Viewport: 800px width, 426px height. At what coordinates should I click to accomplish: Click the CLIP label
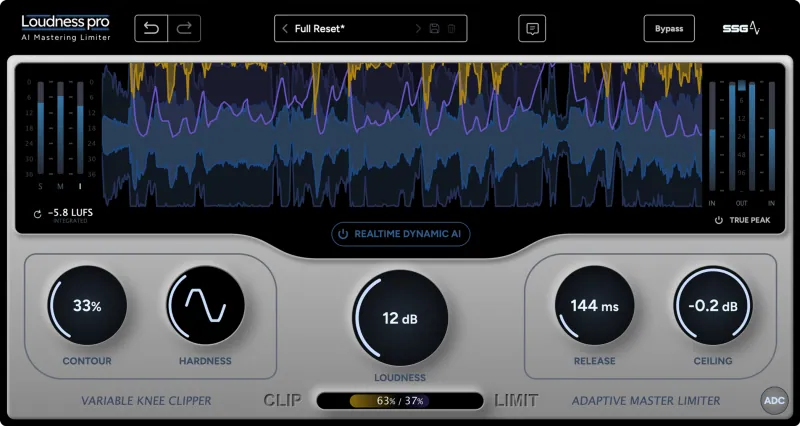pyautogui.click(x=282, y=400)
